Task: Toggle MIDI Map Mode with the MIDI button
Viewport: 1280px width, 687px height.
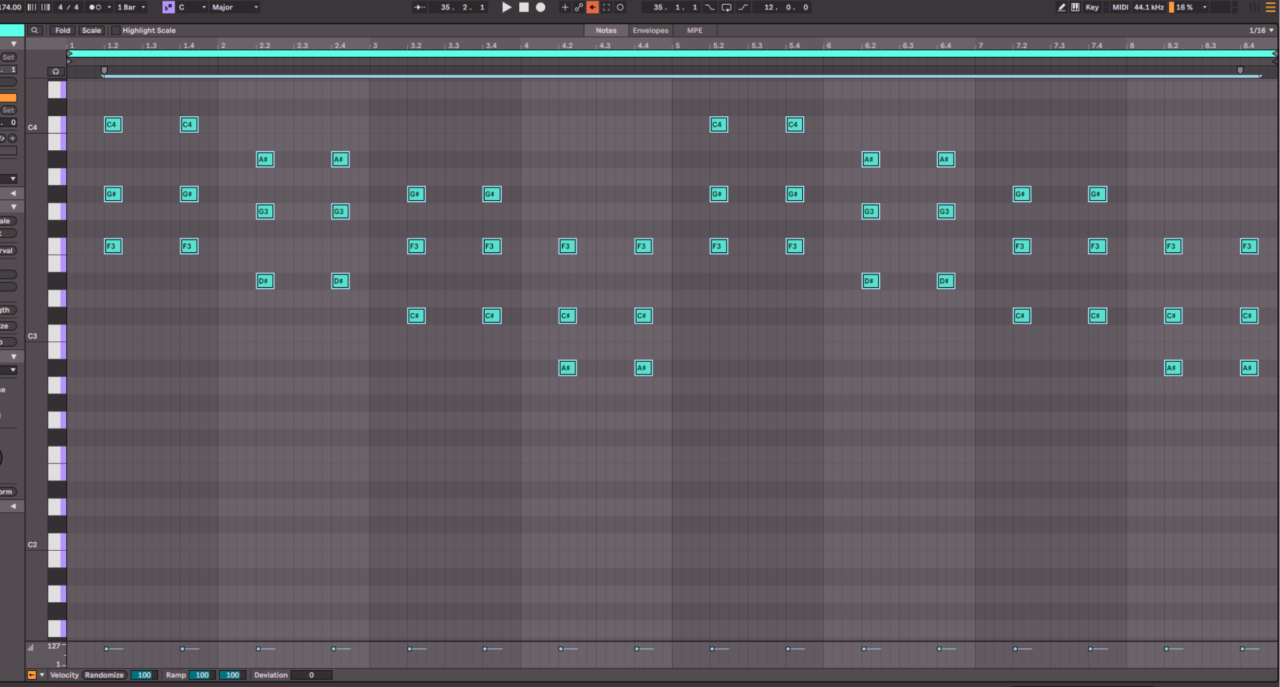Action: pos(1120,7)
